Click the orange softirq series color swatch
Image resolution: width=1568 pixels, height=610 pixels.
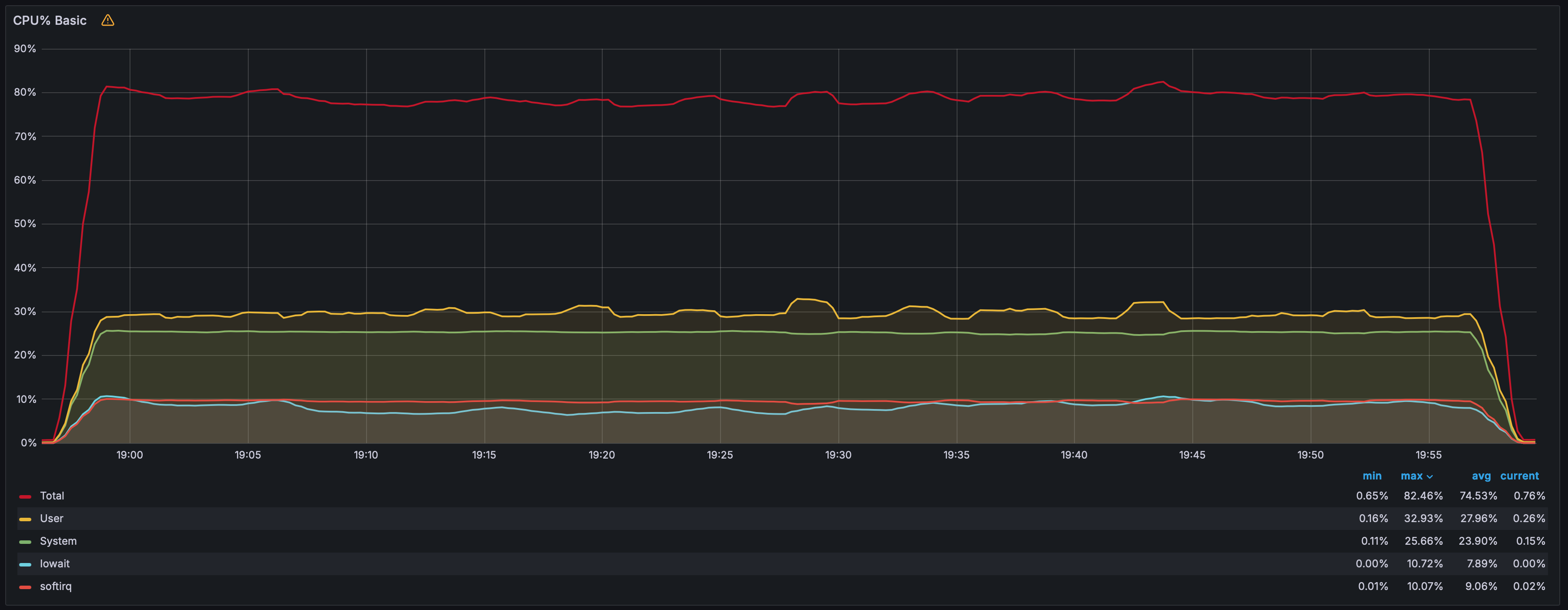coord(25,587)
